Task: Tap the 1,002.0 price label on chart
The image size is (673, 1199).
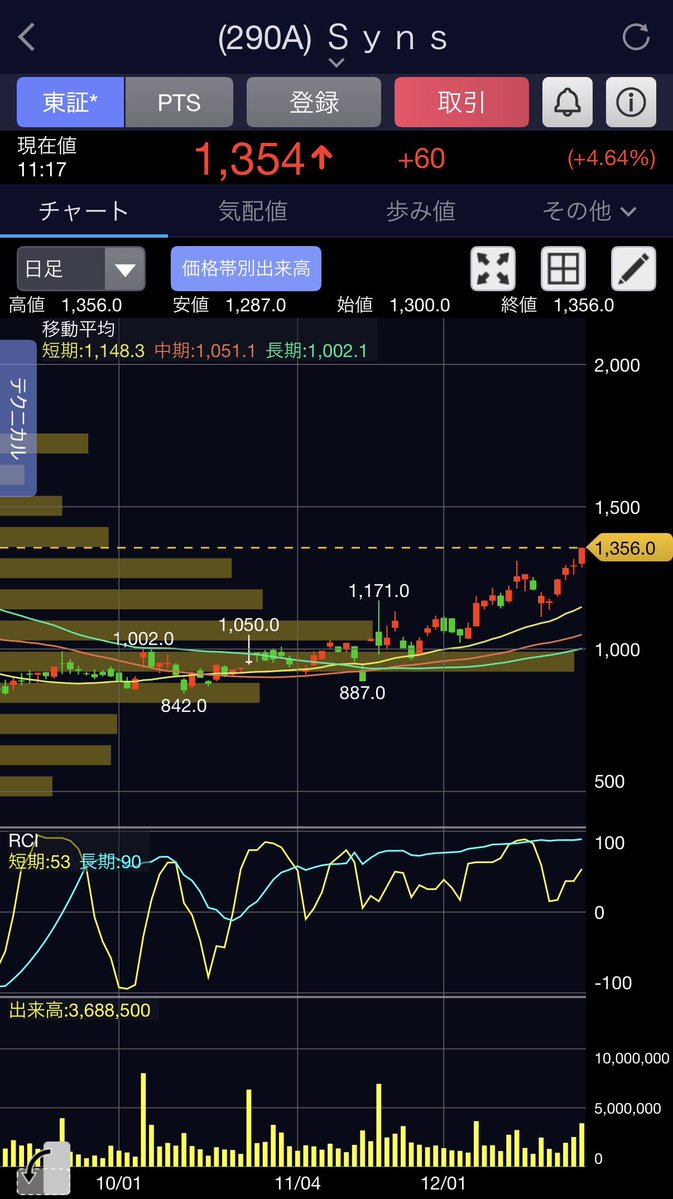Action: click(143, 638)
